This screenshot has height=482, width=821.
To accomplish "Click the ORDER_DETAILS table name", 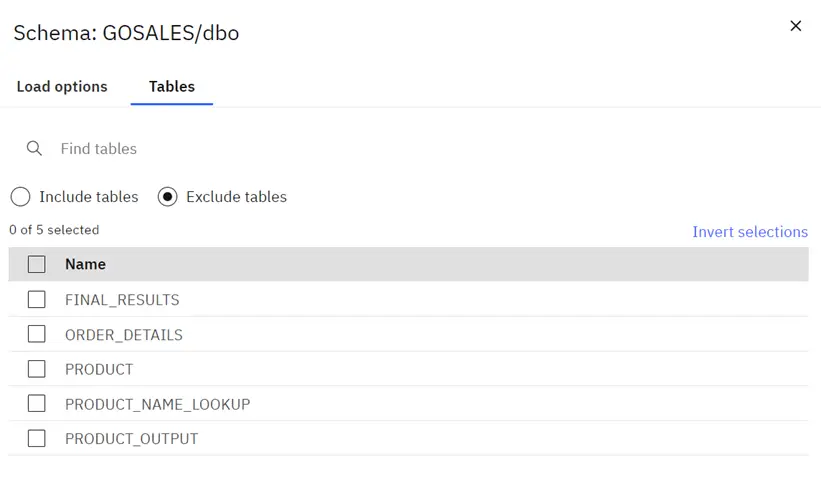I will [124, 335].
